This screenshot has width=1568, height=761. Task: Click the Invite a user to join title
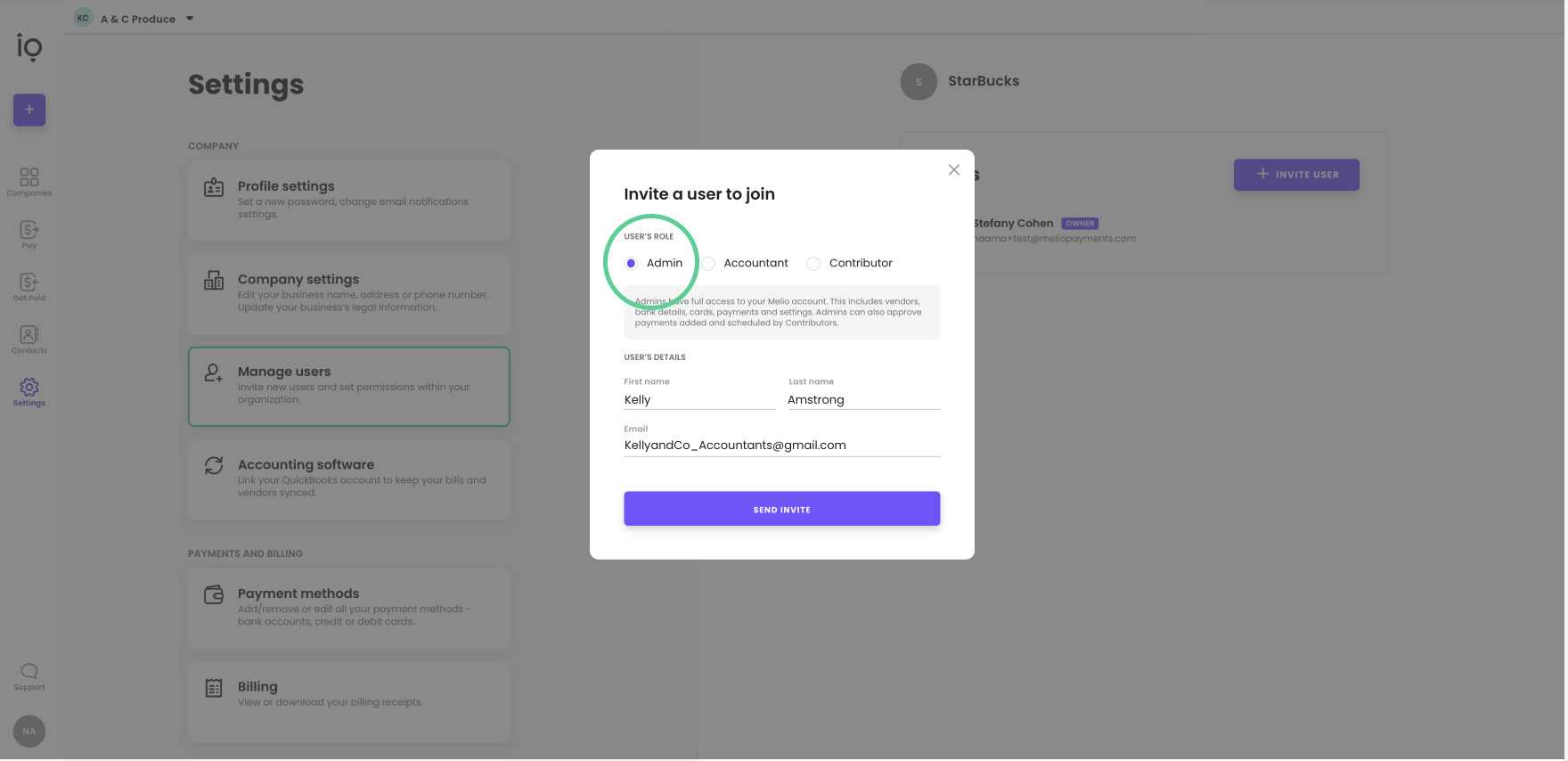(699, 194)
